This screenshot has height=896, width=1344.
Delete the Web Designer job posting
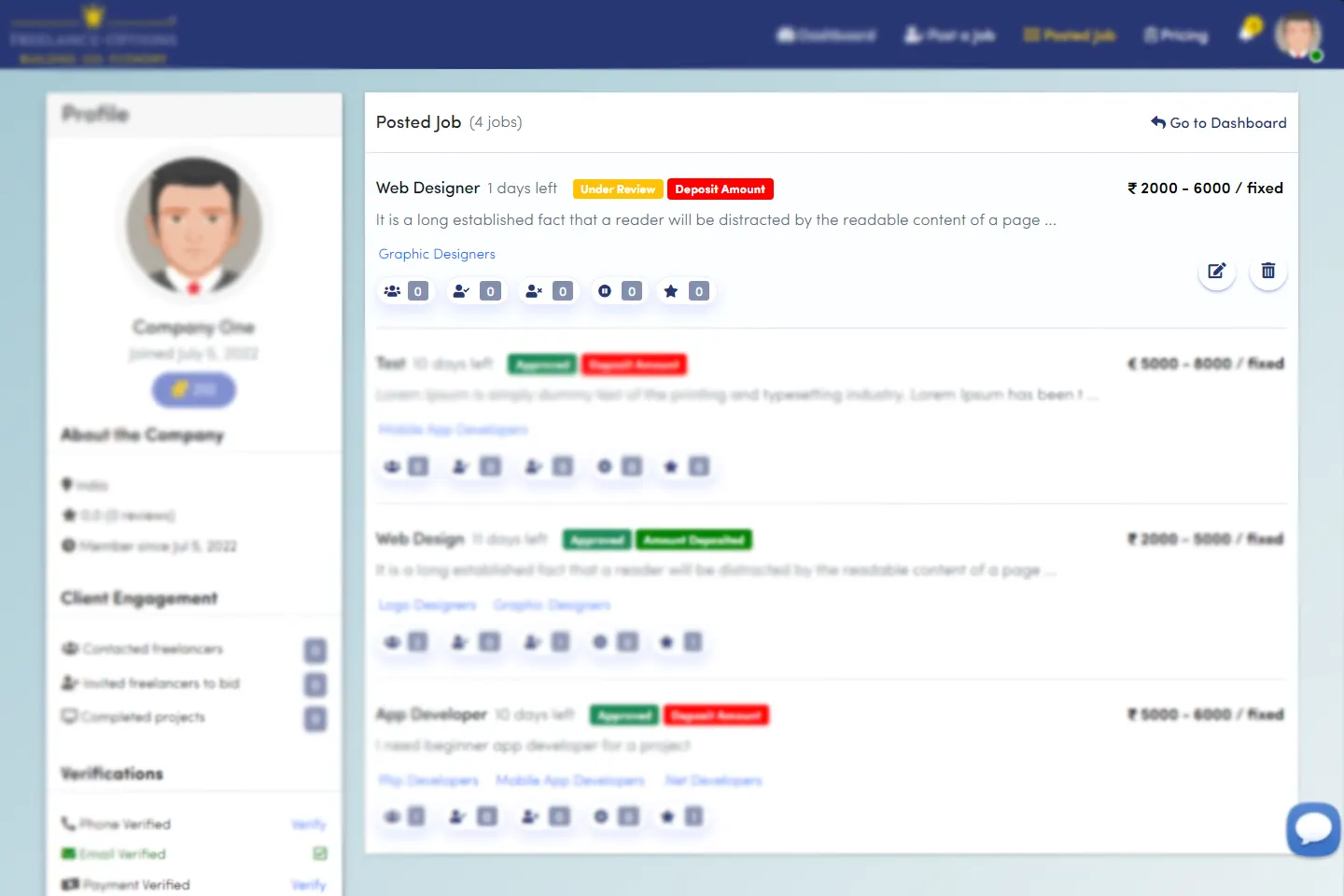point(1267,272)
